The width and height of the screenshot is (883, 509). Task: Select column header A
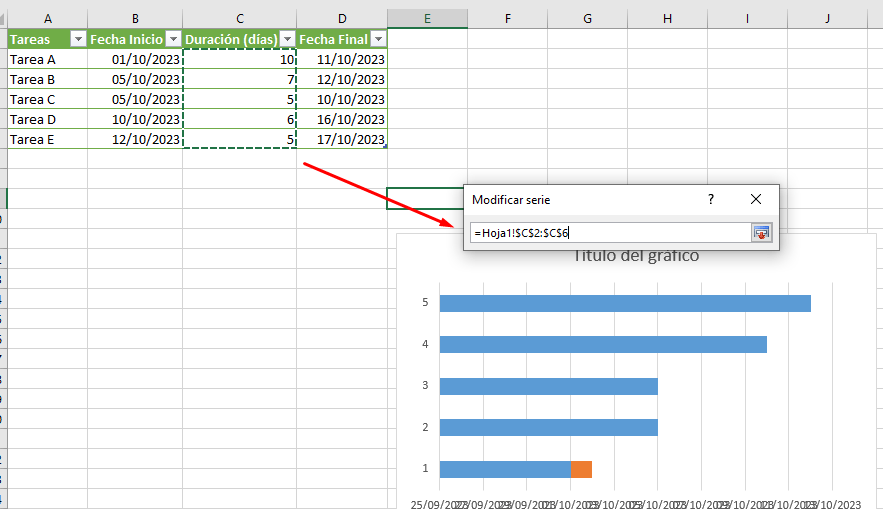48,18
